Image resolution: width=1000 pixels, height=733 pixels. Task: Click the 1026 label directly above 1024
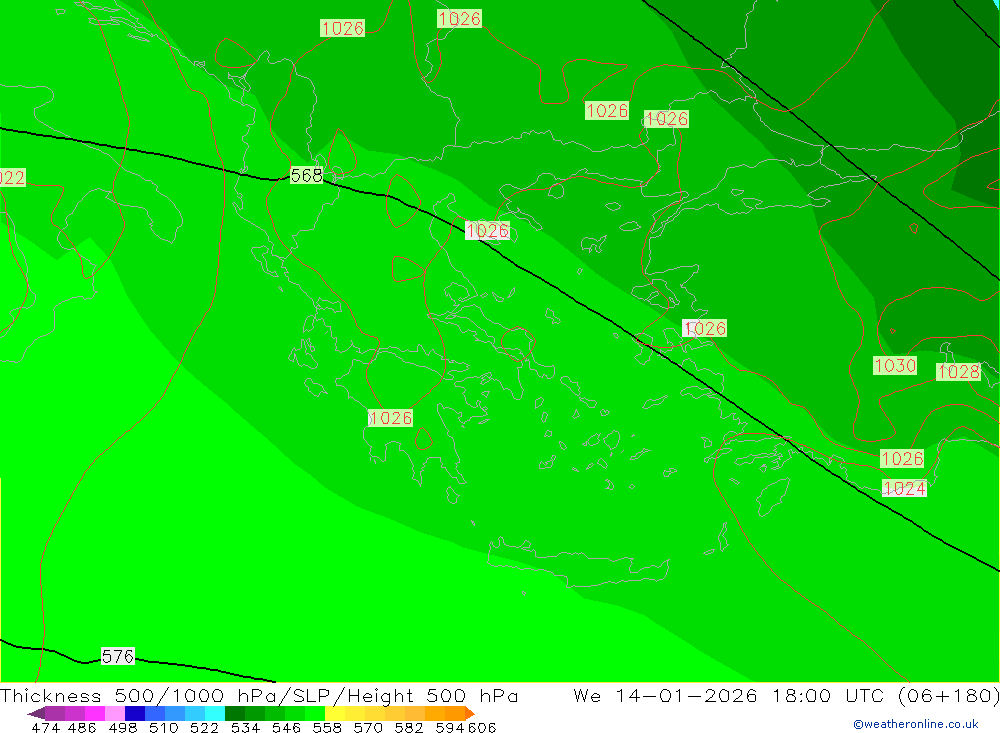pos(902,458)
